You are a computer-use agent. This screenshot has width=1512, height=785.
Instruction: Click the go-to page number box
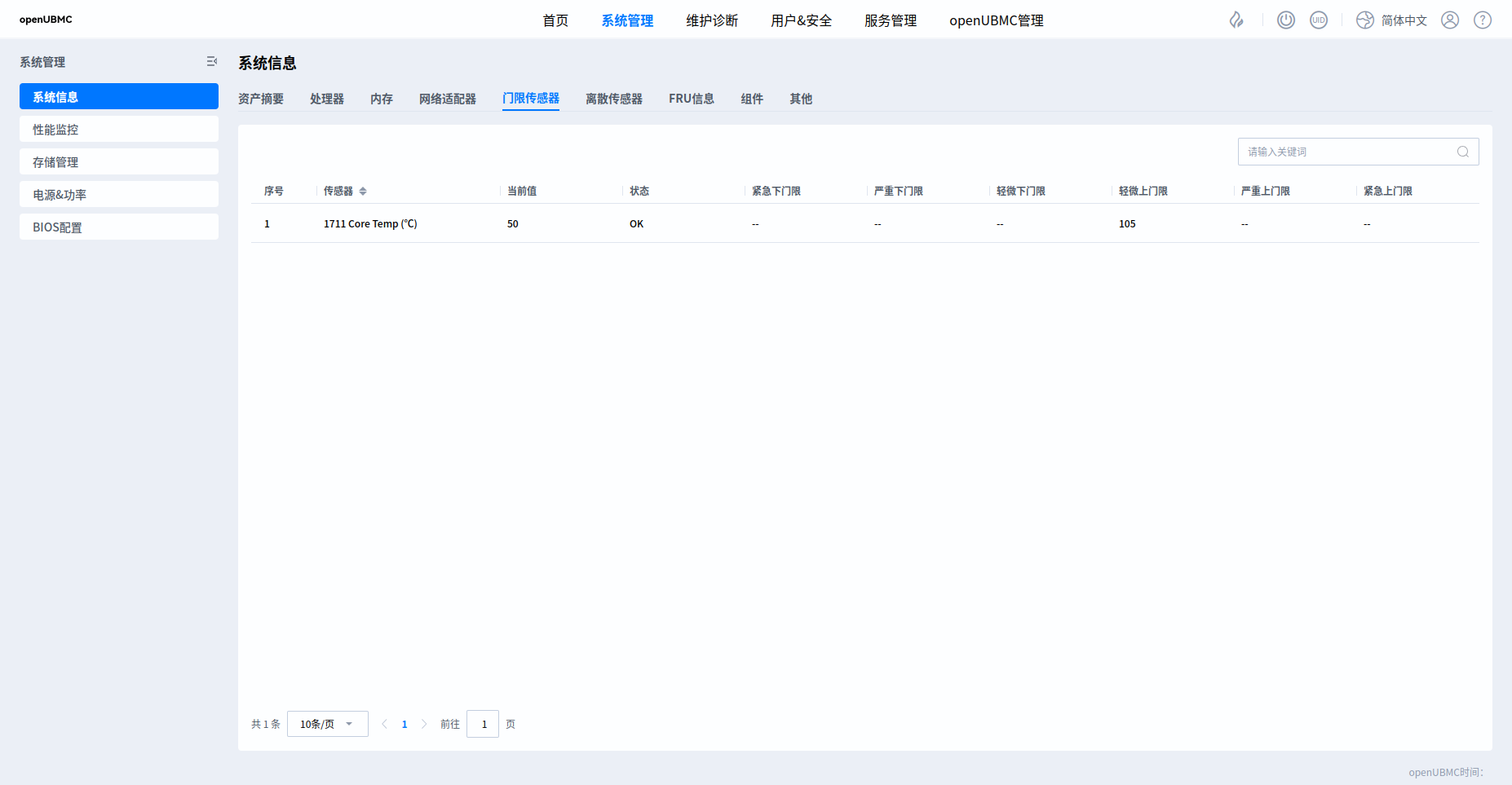coord(483,724)
